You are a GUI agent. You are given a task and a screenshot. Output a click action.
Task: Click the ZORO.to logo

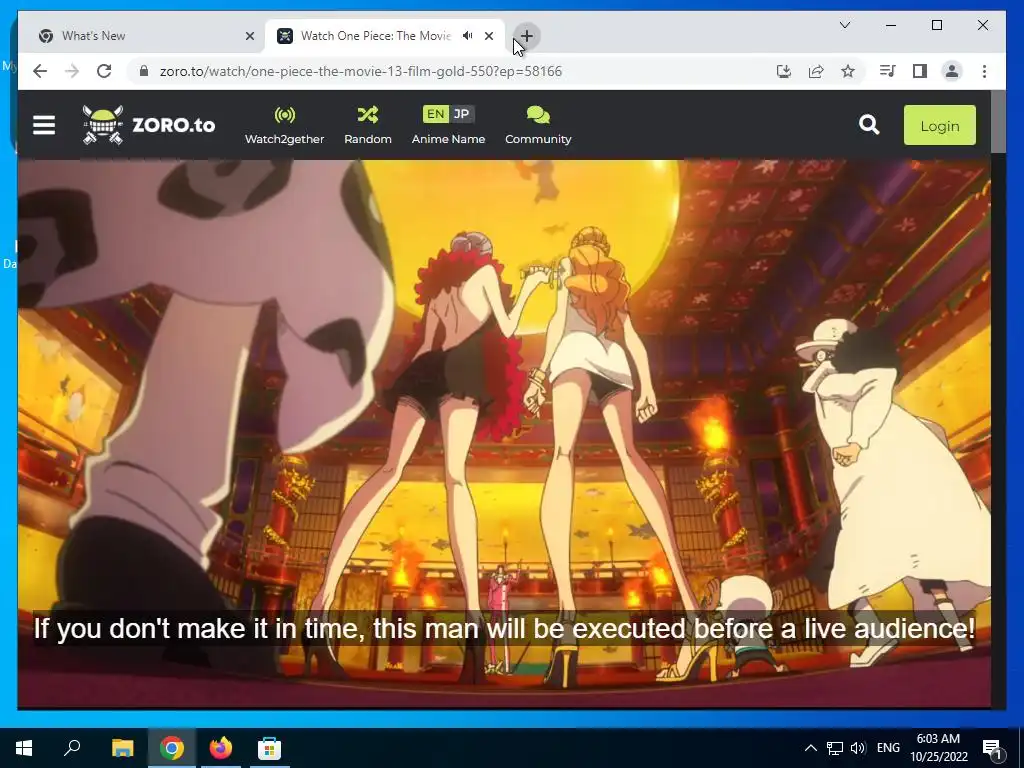click(149, 125)
